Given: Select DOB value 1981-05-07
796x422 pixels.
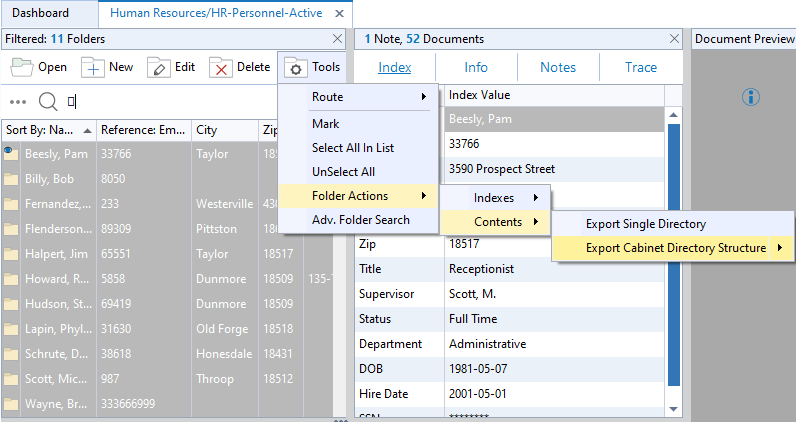Looking at the screenshot, I should click(x=478, y=369).
